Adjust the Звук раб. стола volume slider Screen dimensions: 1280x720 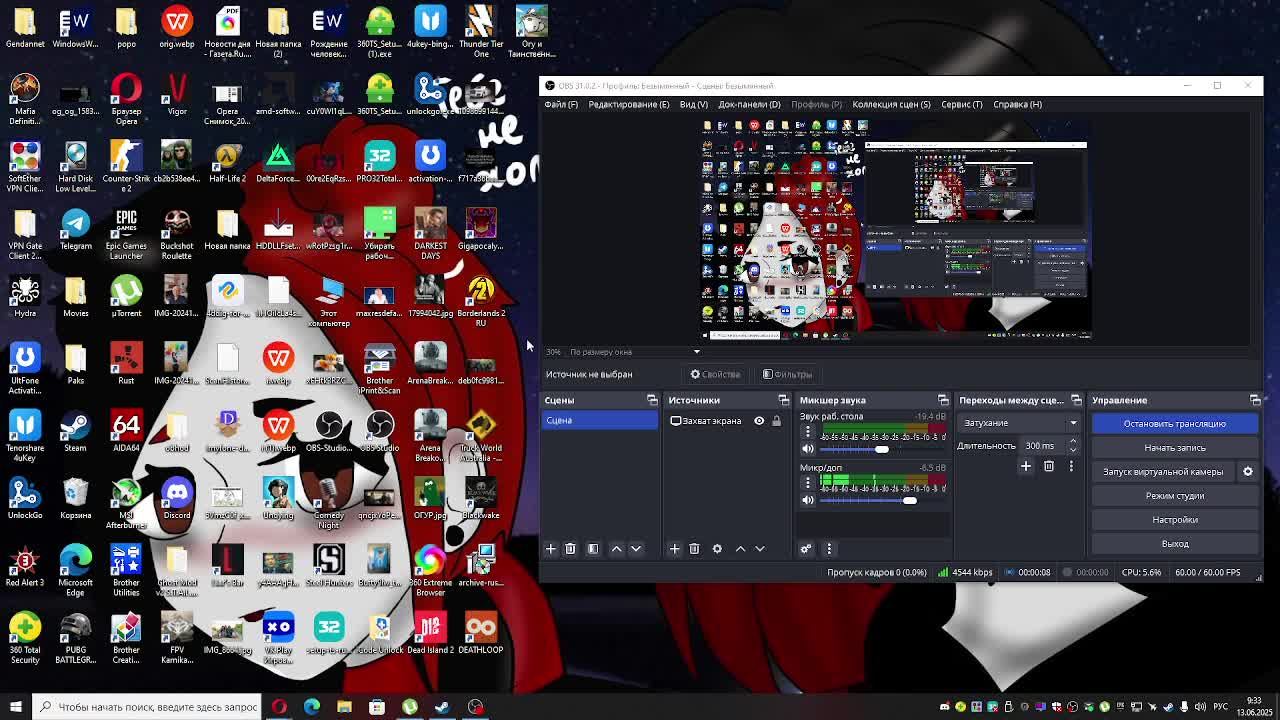point(882,449)
